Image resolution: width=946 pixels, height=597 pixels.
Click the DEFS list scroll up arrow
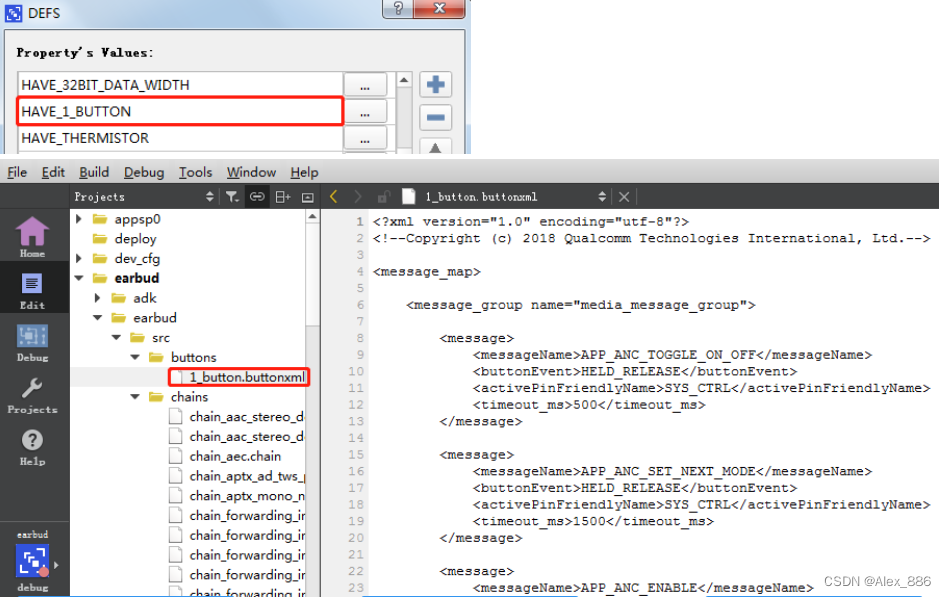[x=404, y=80]
